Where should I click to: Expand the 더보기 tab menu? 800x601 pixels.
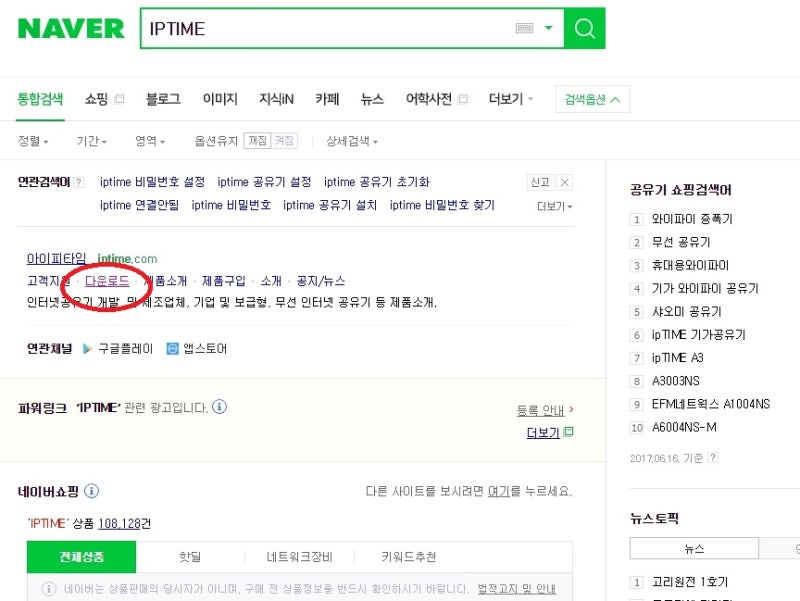click(511, 99)
